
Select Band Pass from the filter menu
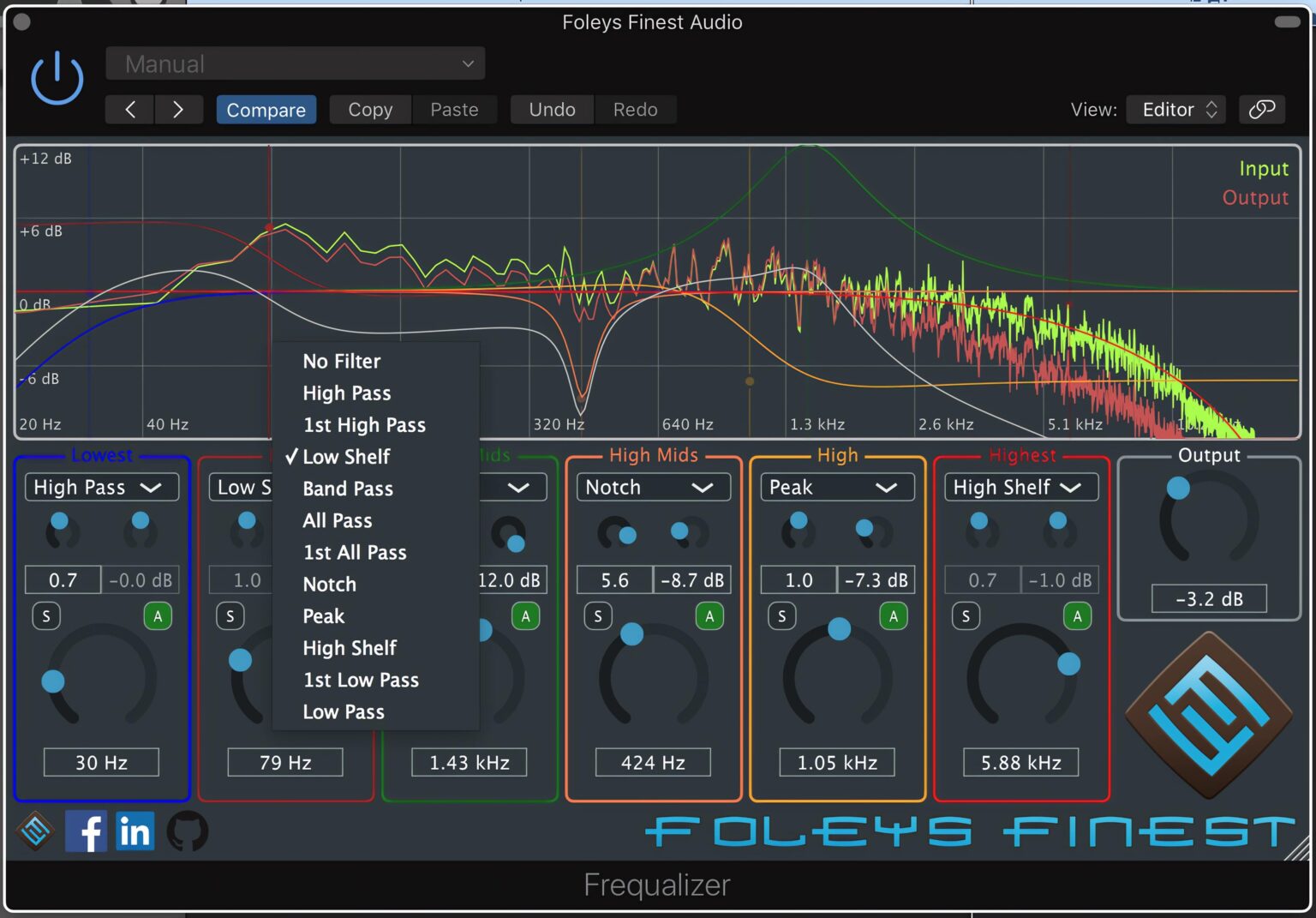point(348,489)
